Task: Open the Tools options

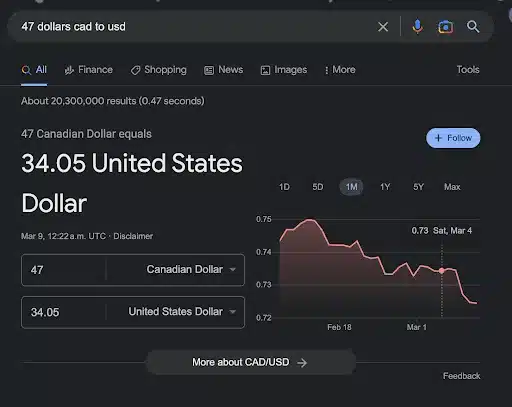Action: coord(468,70)
